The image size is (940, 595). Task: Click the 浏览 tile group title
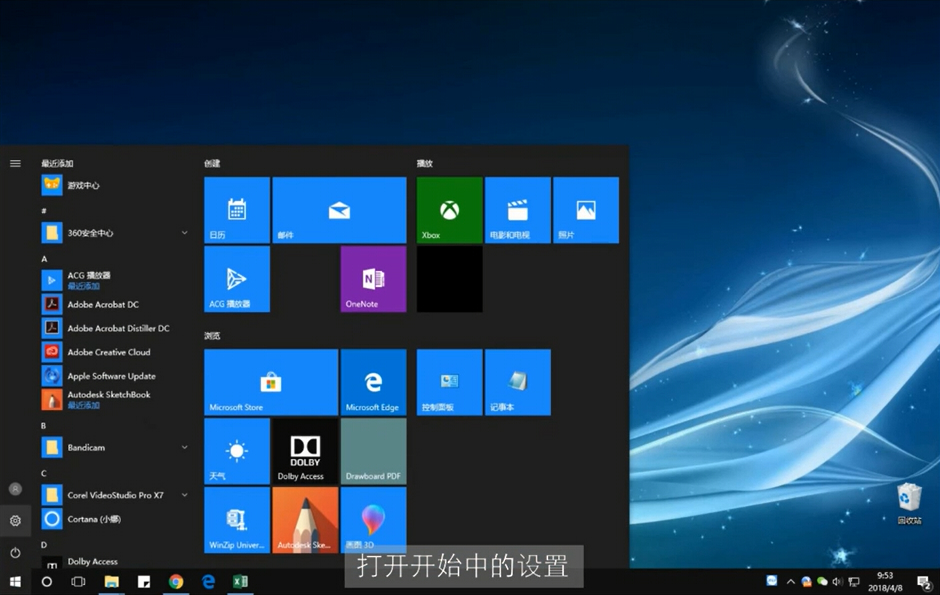pyautogui.click(x=212, y=336)
